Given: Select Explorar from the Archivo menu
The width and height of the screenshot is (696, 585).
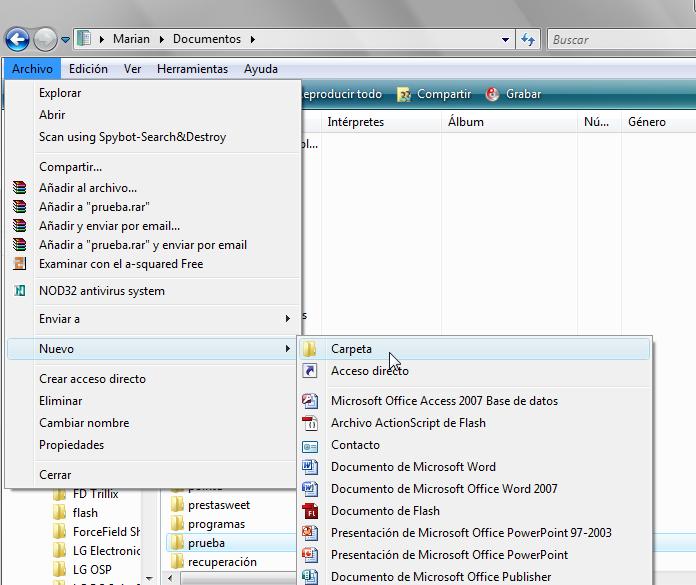Looking at the screenshot, I should pos(60,93).
